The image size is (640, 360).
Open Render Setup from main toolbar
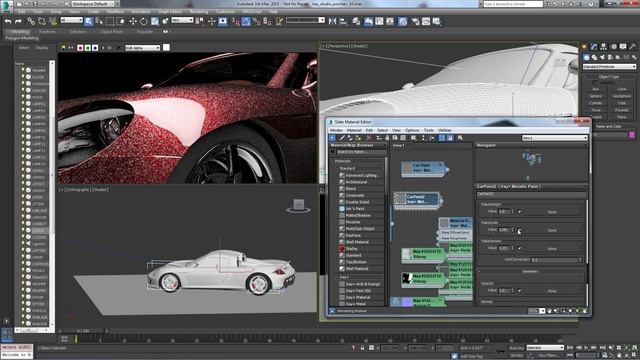(415, 21)
